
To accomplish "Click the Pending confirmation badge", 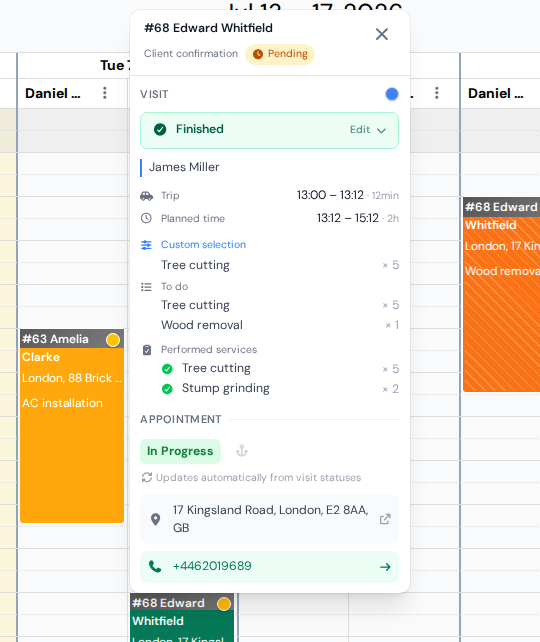I will [x=280, y=54].
